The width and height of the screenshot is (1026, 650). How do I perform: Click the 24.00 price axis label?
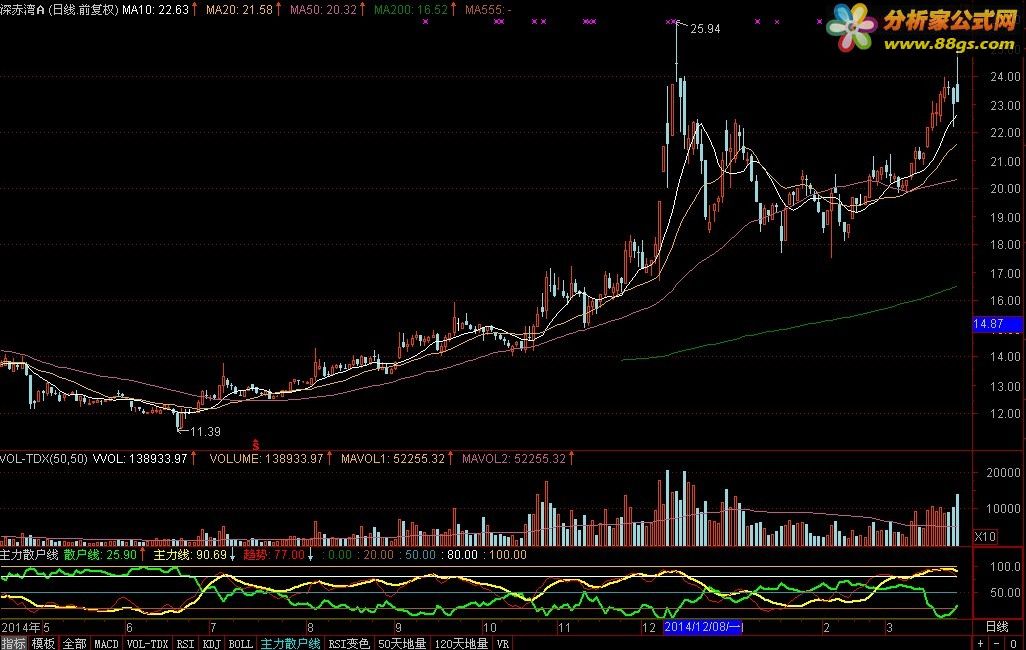click(x=1005, y=77)
